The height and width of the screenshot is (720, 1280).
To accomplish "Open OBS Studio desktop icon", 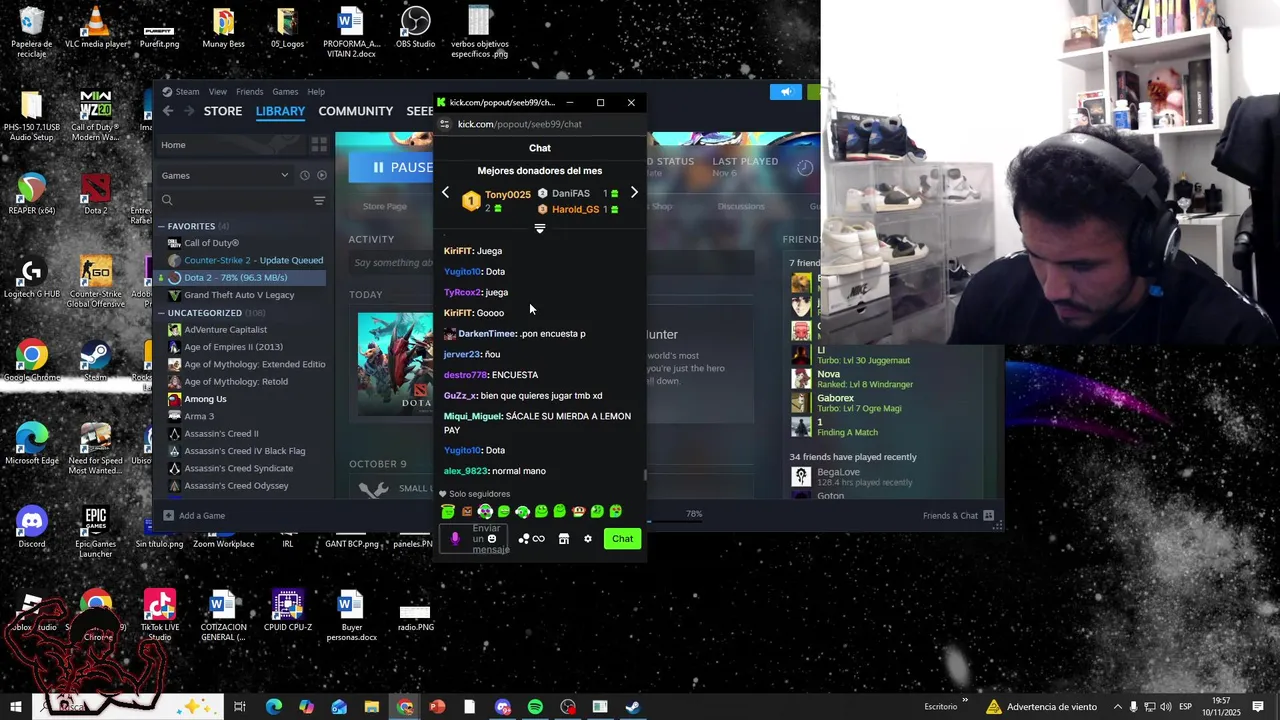I will (415, 28).
